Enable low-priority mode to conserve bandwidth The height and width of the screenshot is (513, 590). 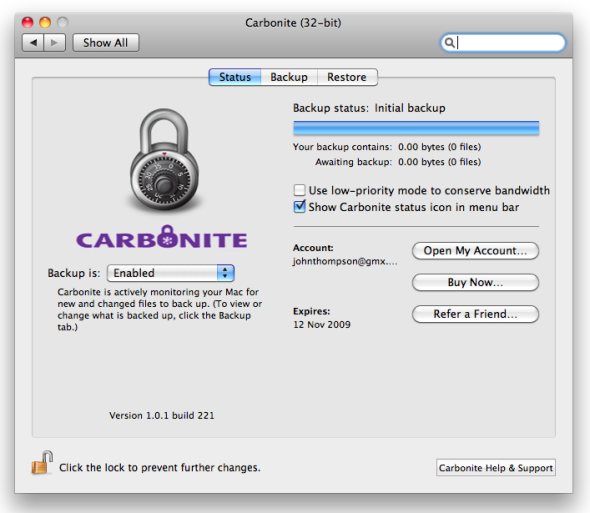click(300, 190)
